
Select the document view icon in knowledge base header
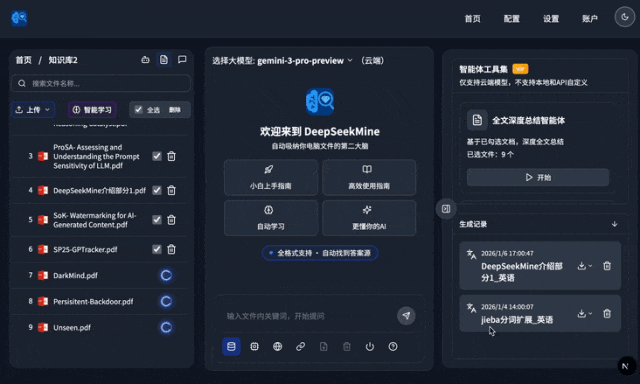click(x=164, y=60)
